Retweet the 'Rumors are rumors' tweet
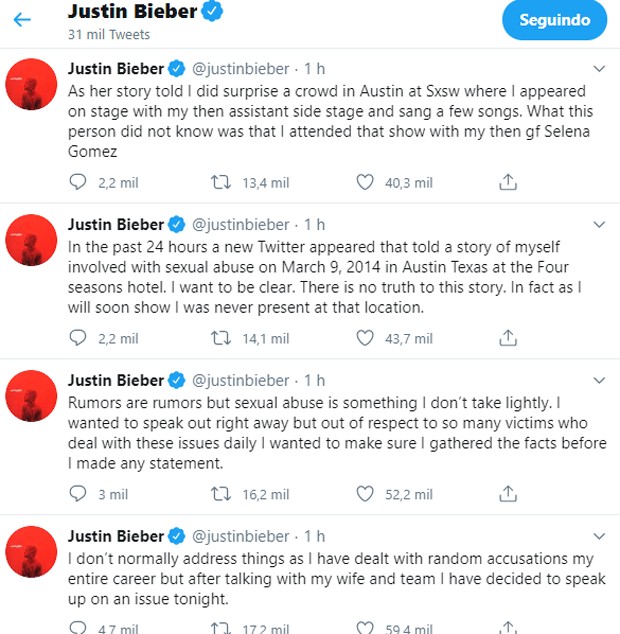620x634 pixels. pos(221,494)
